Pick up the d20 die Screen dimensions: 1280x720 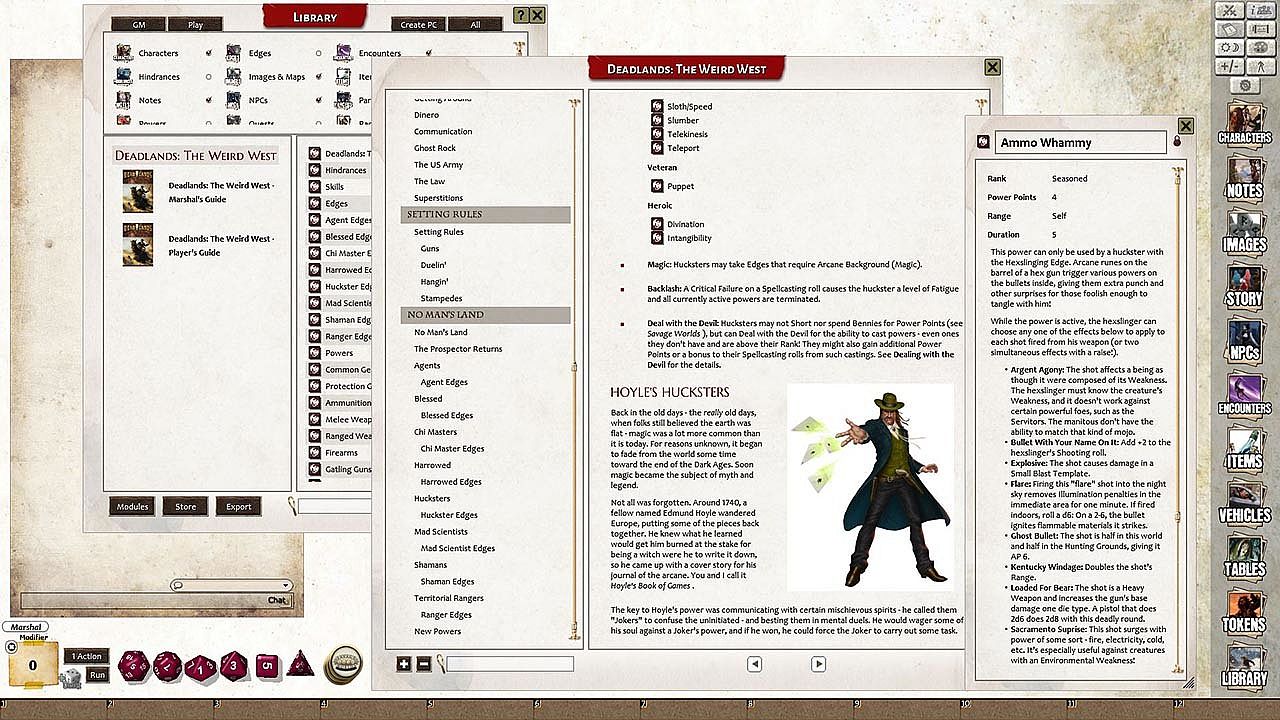click(133, 667)
